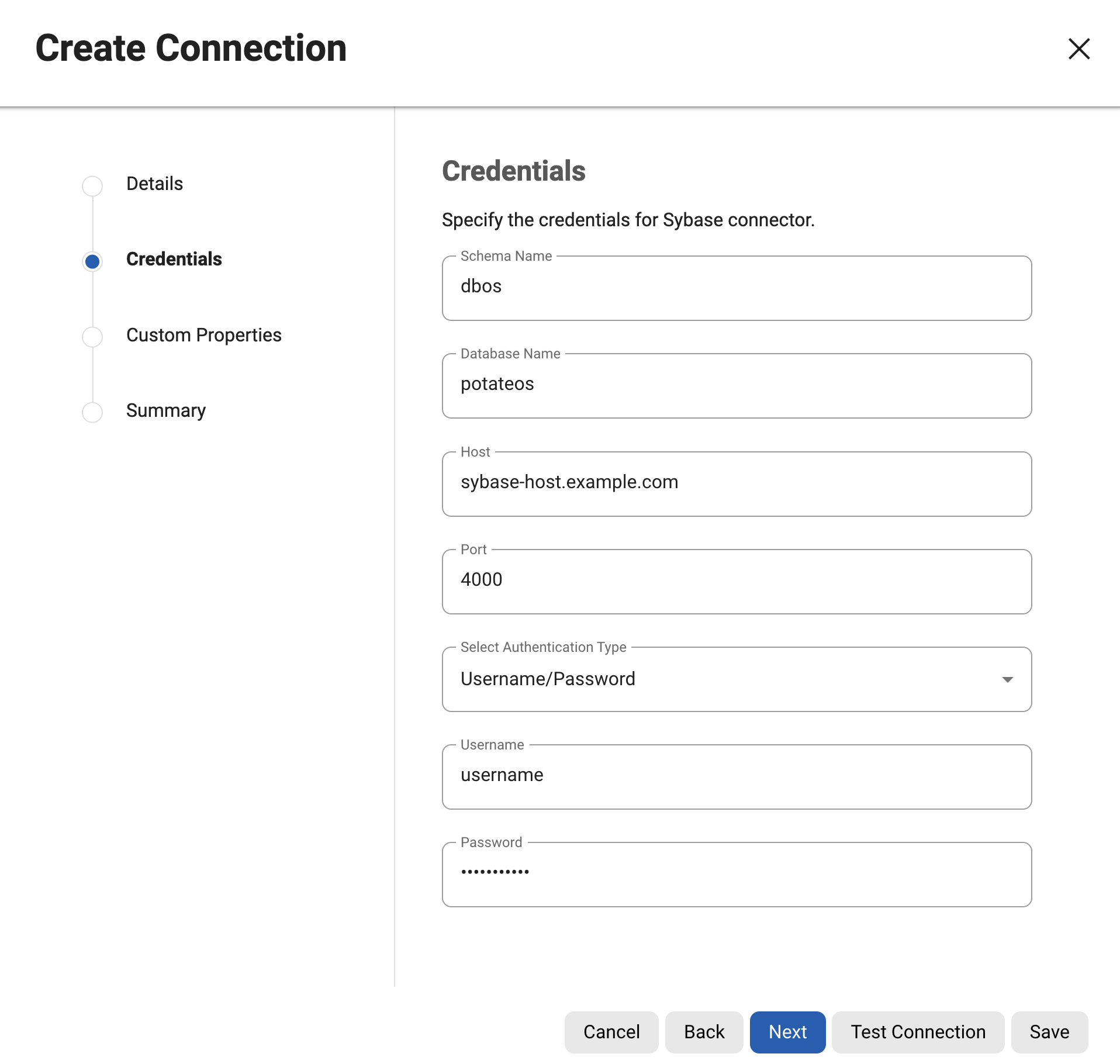Edit the Host input field
Image resolution: width=1120 pixels, height=1064 pixels.
tap(737, 483)
